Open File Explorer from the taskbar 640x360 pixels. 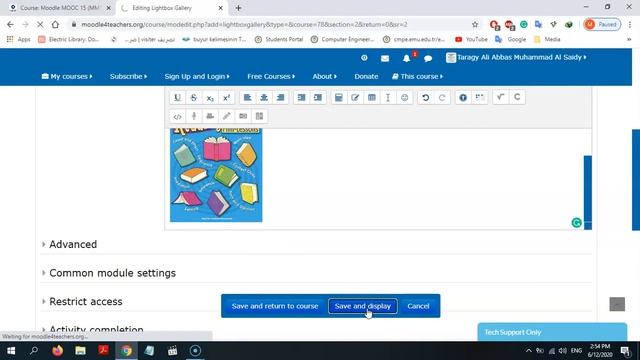pyautogui.click(x=80, y=351)
